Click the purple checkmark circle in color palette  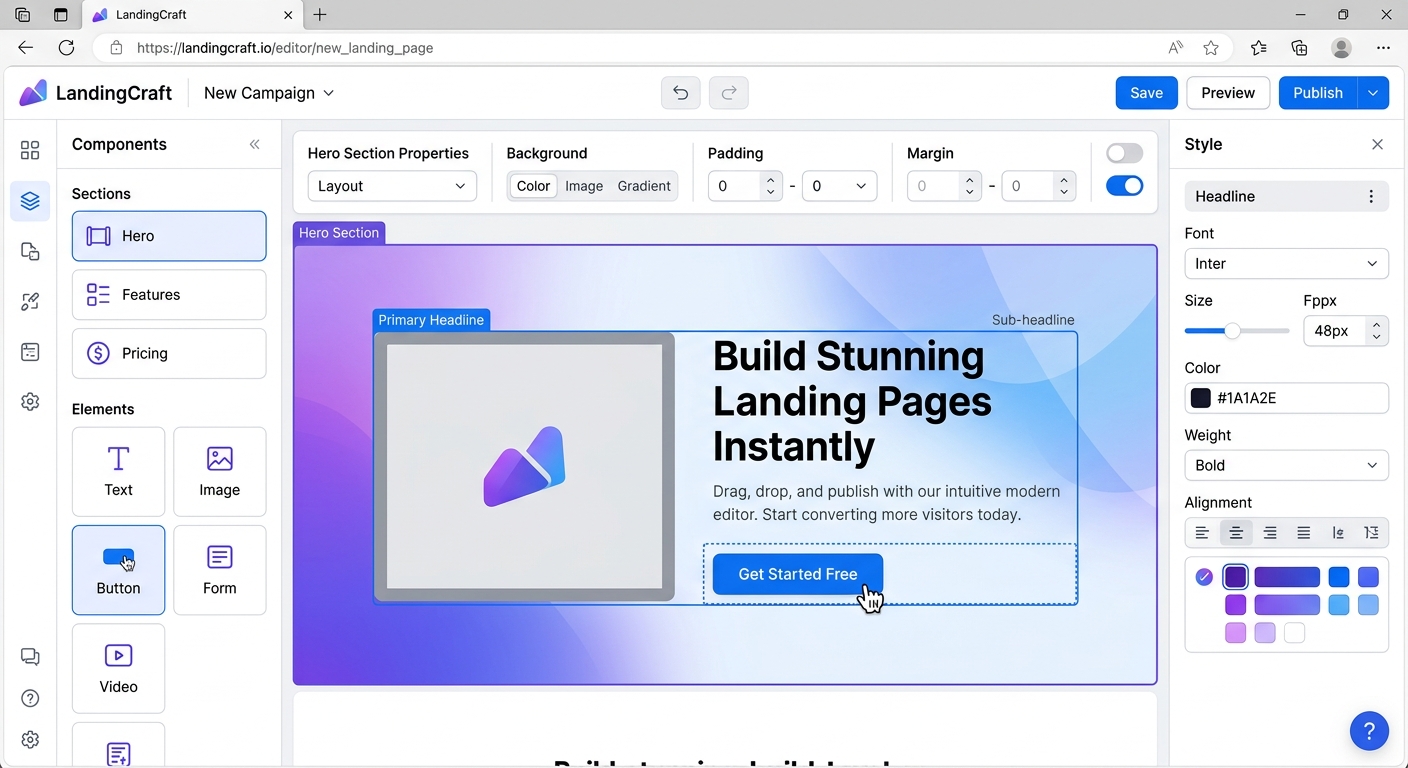point(1204,577)
